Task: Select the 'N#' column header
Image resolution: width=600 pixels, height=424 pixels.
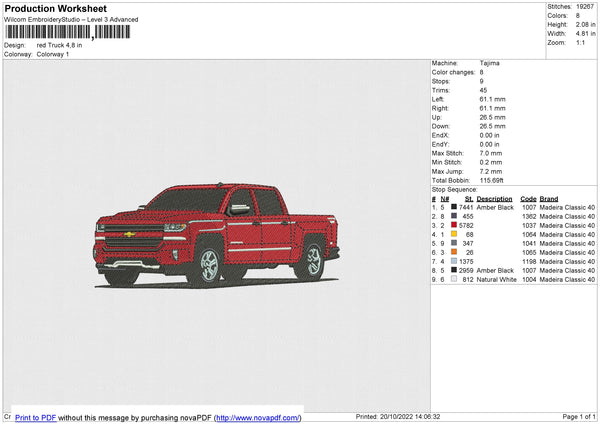Action: point(445,199)
